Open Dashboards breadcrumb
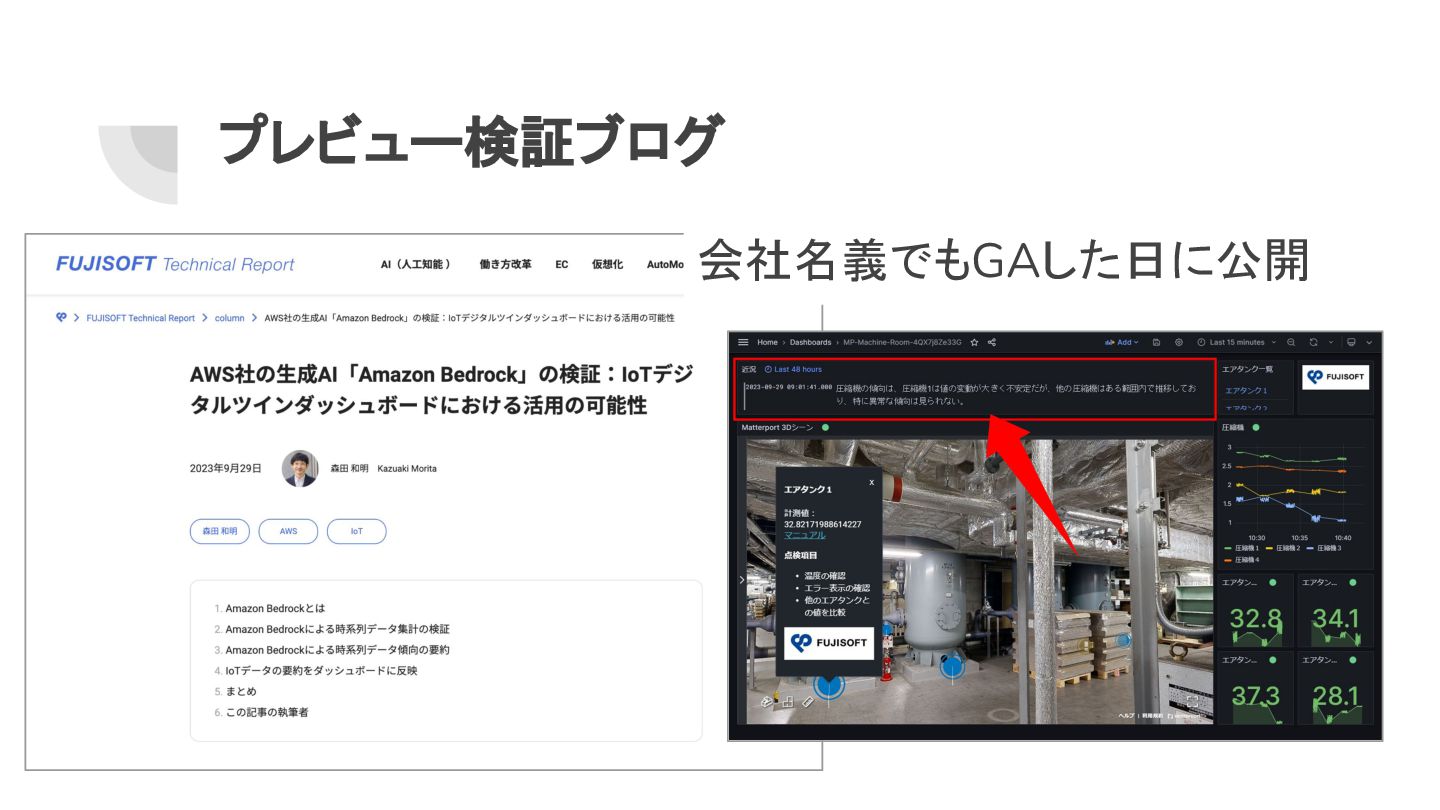The height and width of the screenshot is (810, 1440). [x=810, y=342]
